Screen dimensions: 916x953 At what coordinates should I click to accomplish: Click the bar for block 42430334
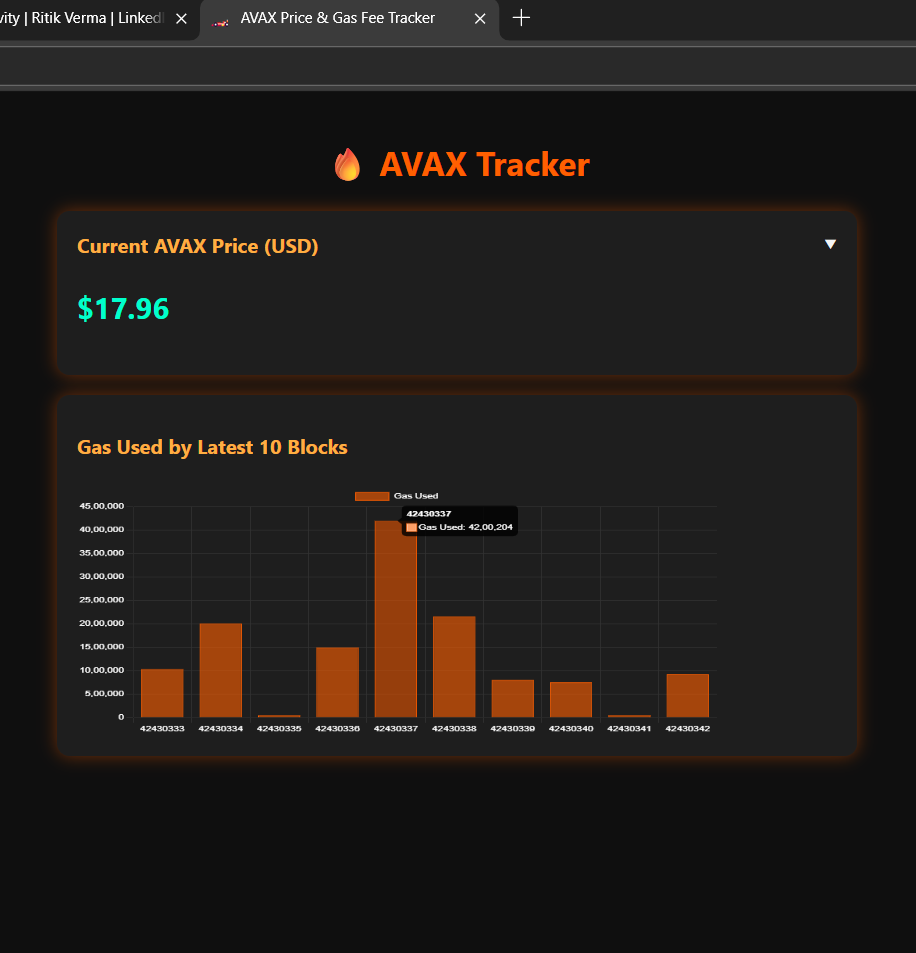[x=220, y=670]
